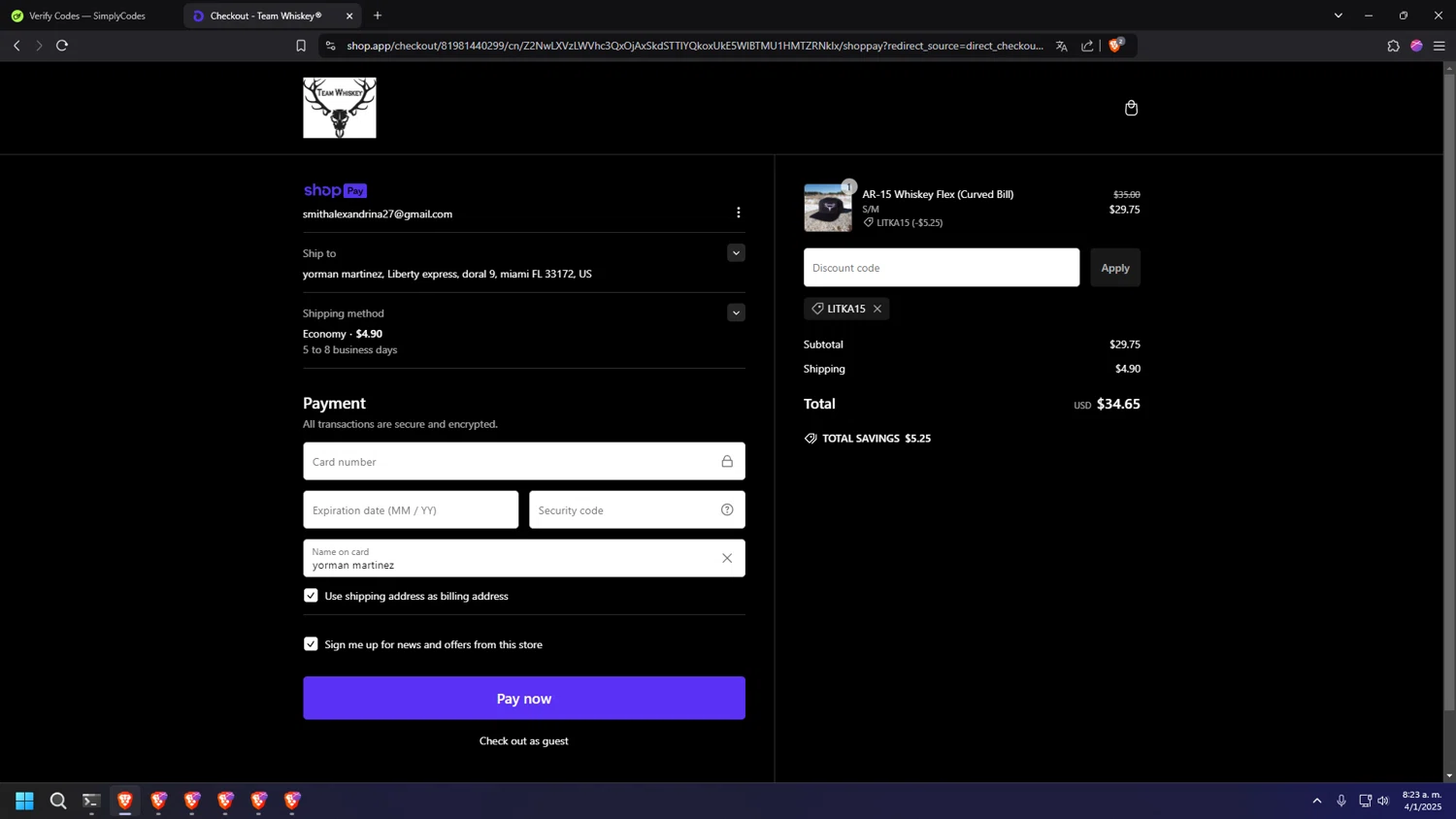Open the cart bag icon
Viewport: 1456px width, 819px height.
point(1131,108)
